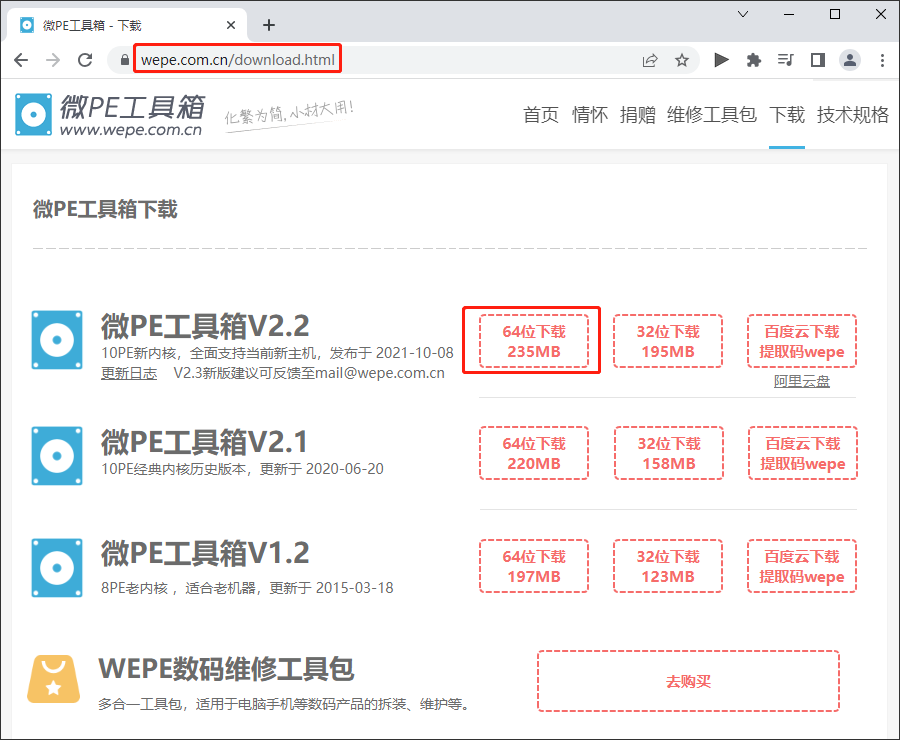Download V1.2 64位 197MB
The height and width of the screenshot is (740, 900).
[x=534, y=566]
